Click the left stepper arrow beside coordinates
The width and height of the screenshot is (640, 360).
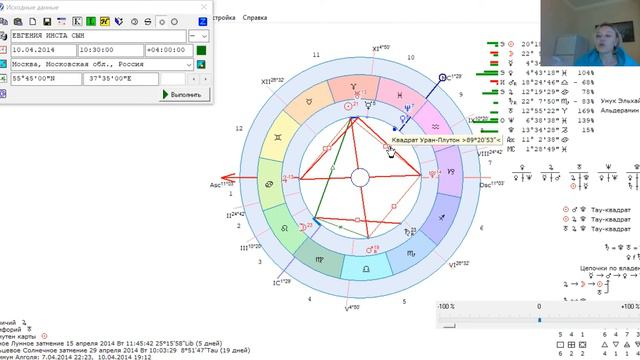193,79
